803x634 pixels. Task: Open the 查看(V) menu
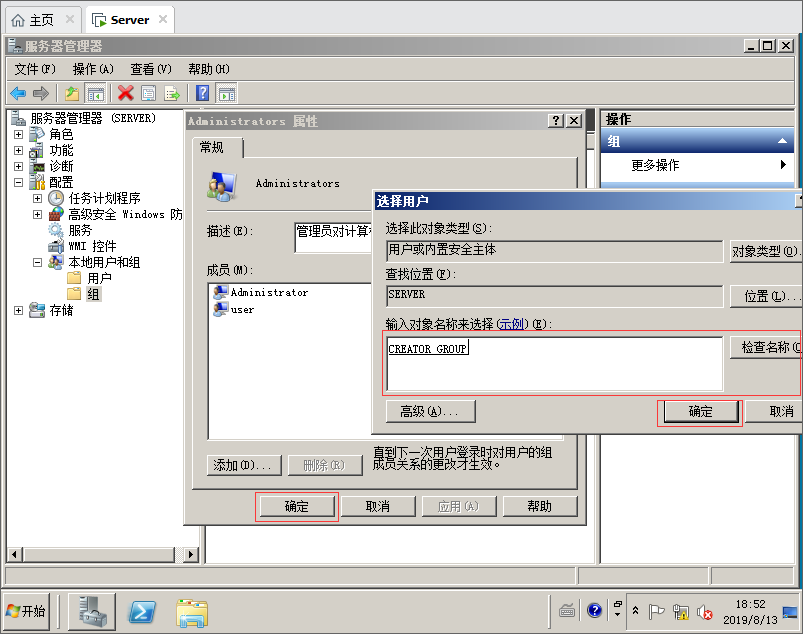pos(150,69)
